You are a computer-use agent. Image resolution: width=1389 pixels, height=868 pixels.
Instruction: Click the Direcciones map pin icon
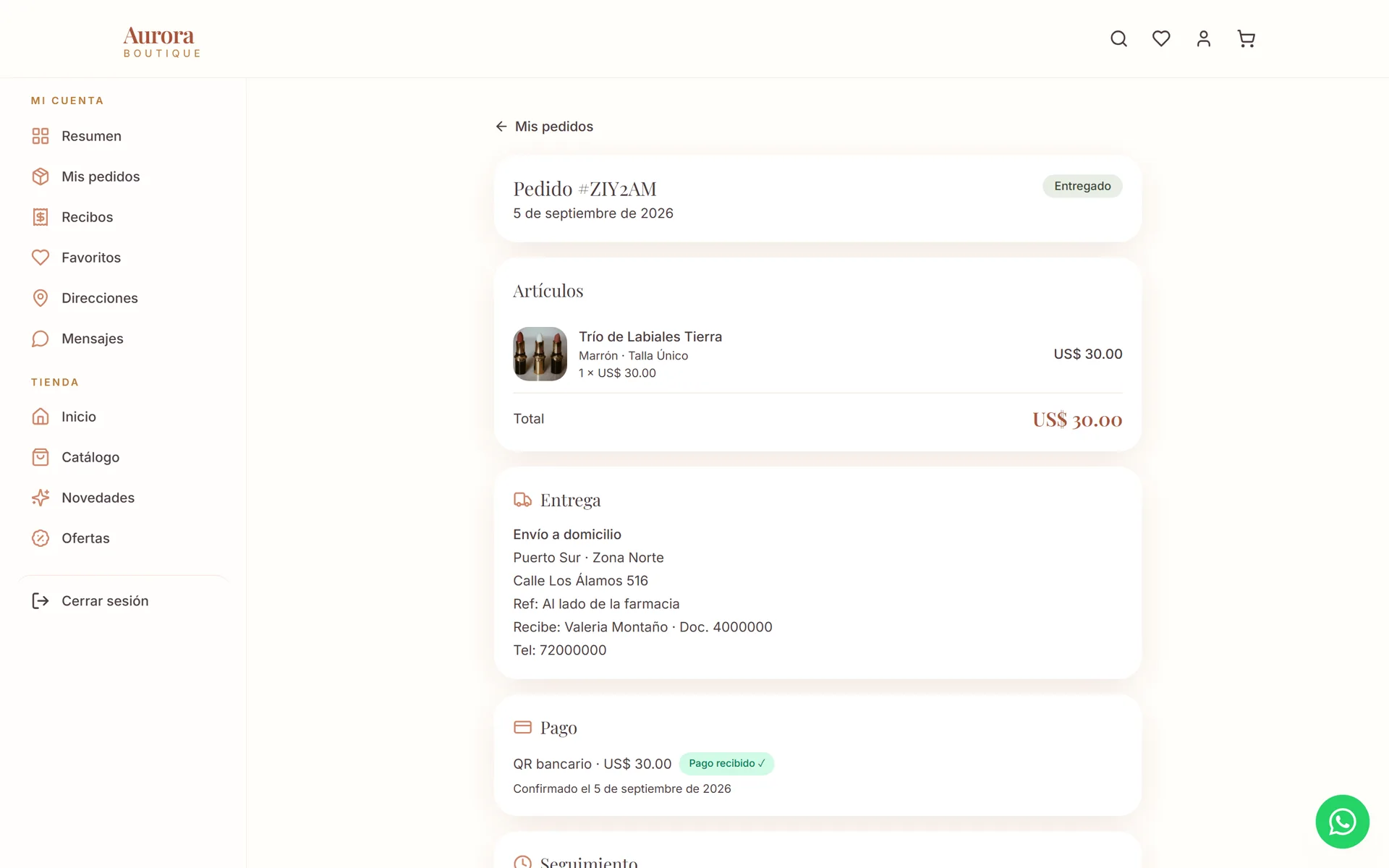[x=41, y=298]
